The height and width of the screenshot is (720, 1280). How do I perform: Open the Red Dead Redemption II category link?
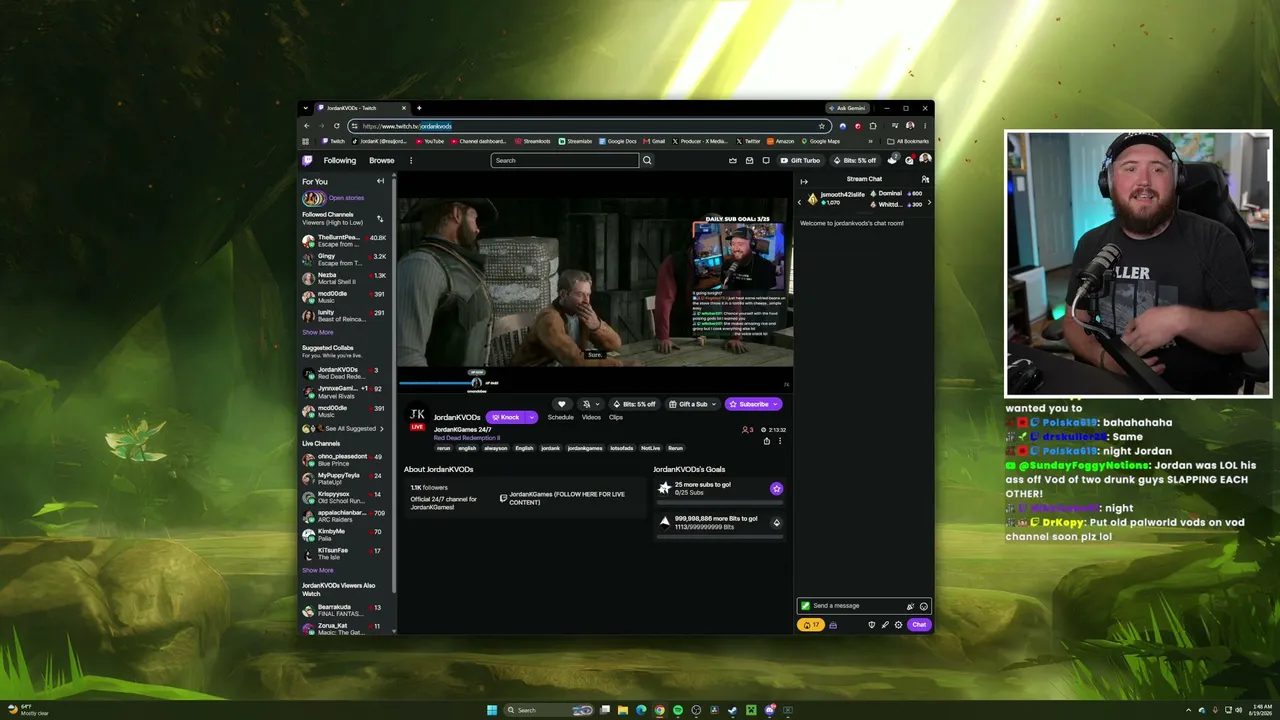467,438
